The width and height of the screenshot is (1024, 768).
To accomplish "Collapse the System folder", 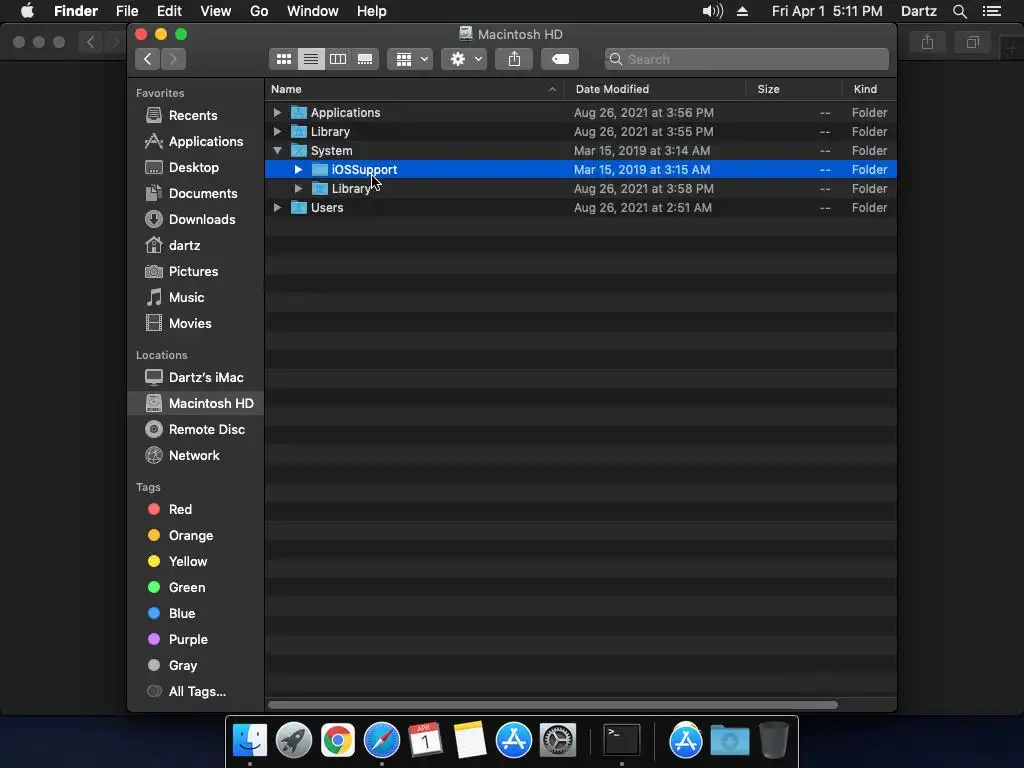I will click(x=277, y=150).
